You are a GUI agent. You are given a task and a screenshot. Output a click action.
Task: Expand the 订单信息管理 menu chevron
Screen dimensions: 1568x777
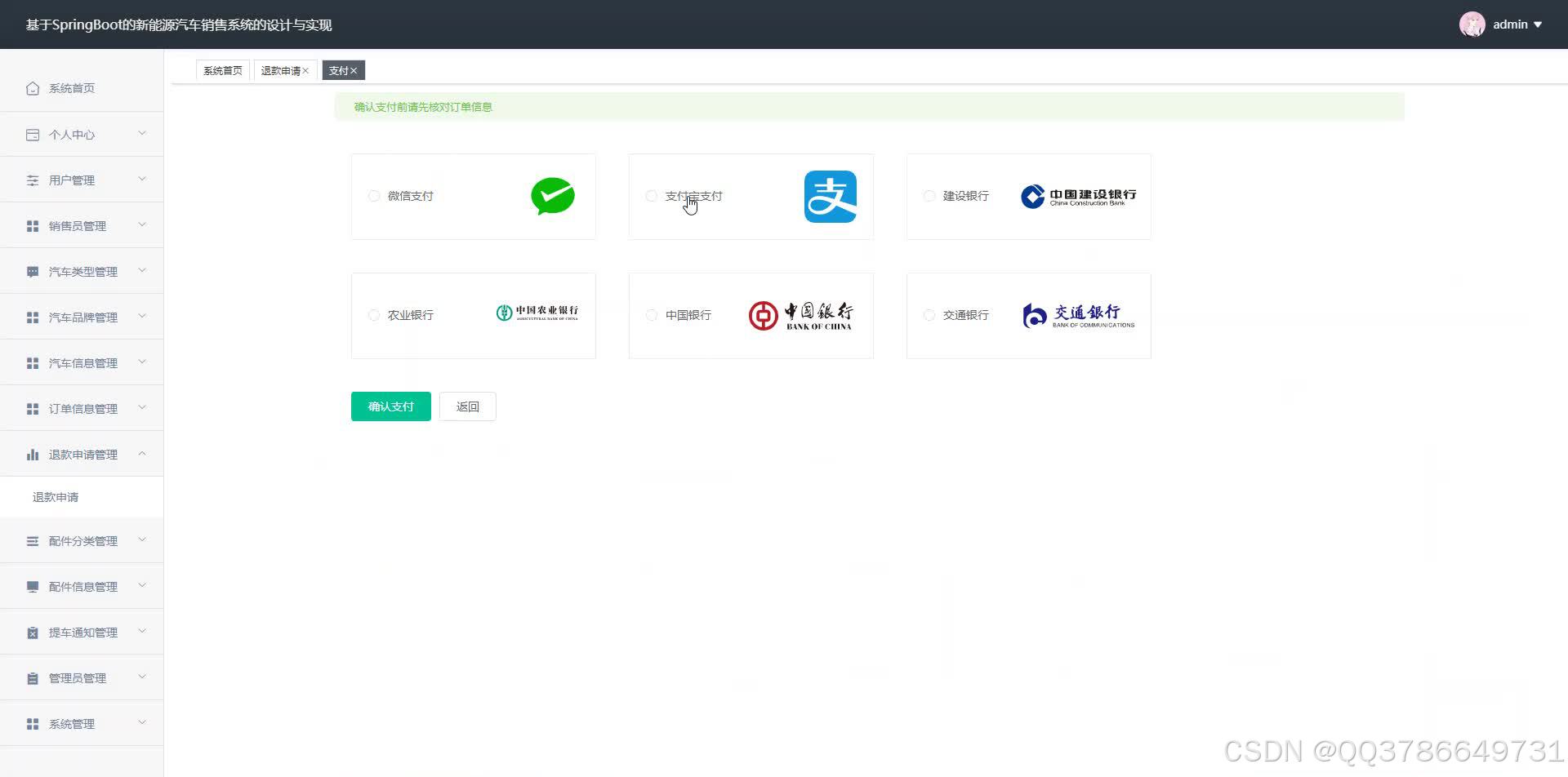click(x=142, y=407)
